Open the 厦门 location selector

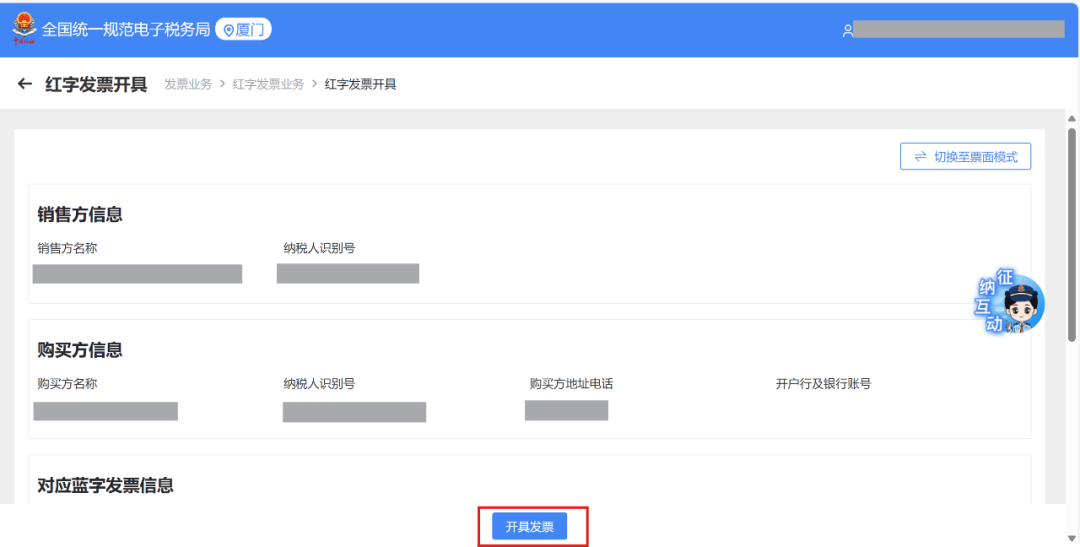[243, 30]
